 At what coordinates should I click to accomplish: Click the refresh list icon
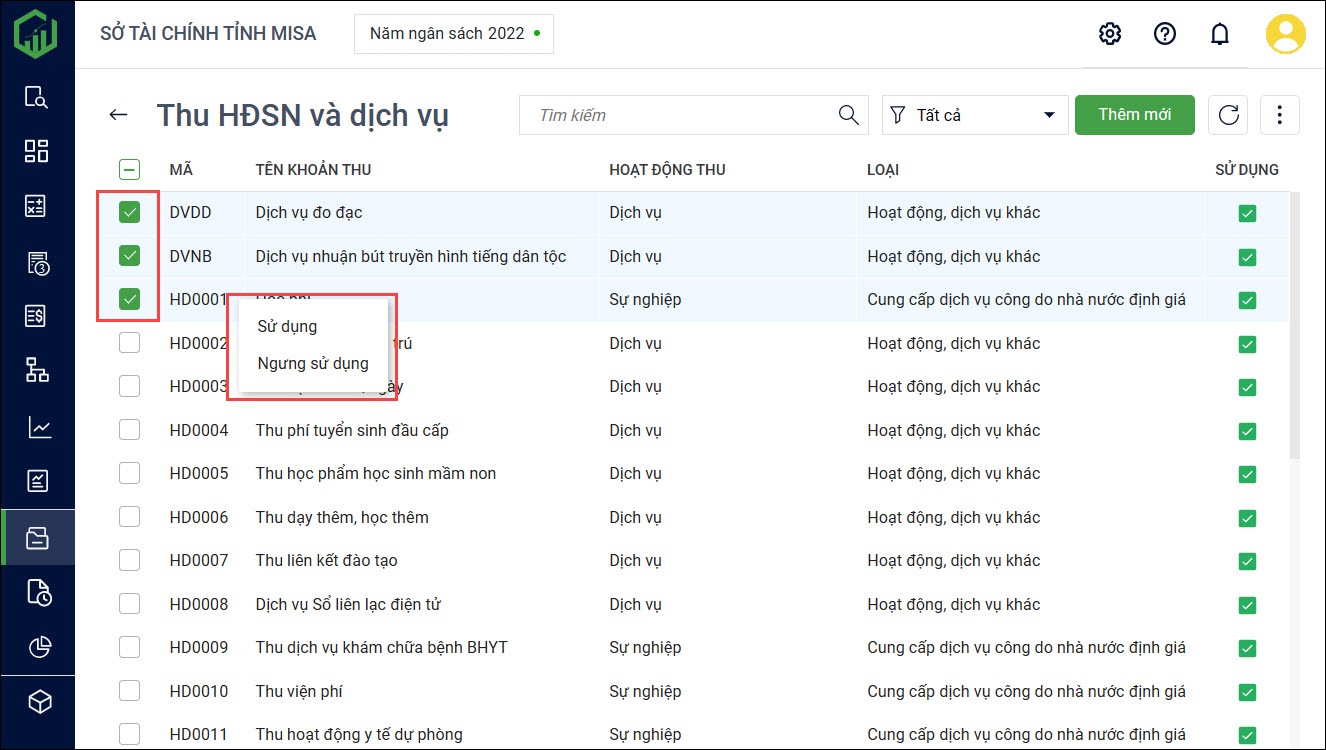tap(1228, 115)
